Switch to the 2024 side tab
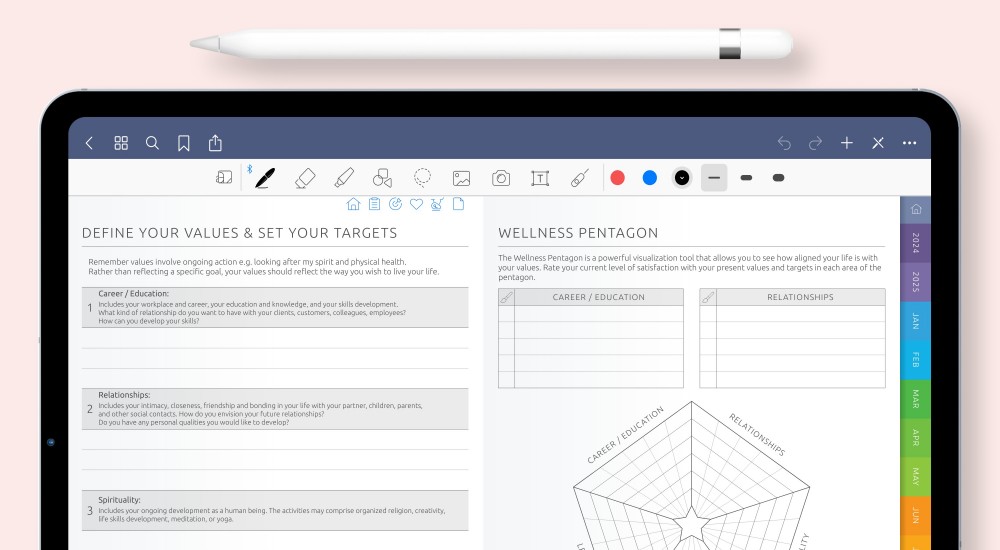 [916, 243]
